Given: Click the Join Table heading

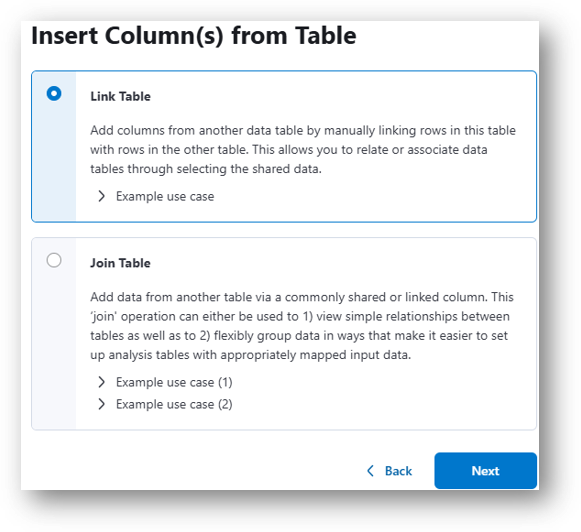Looking at the screenshot, I should pyautogui.click(x=120, y=263).
